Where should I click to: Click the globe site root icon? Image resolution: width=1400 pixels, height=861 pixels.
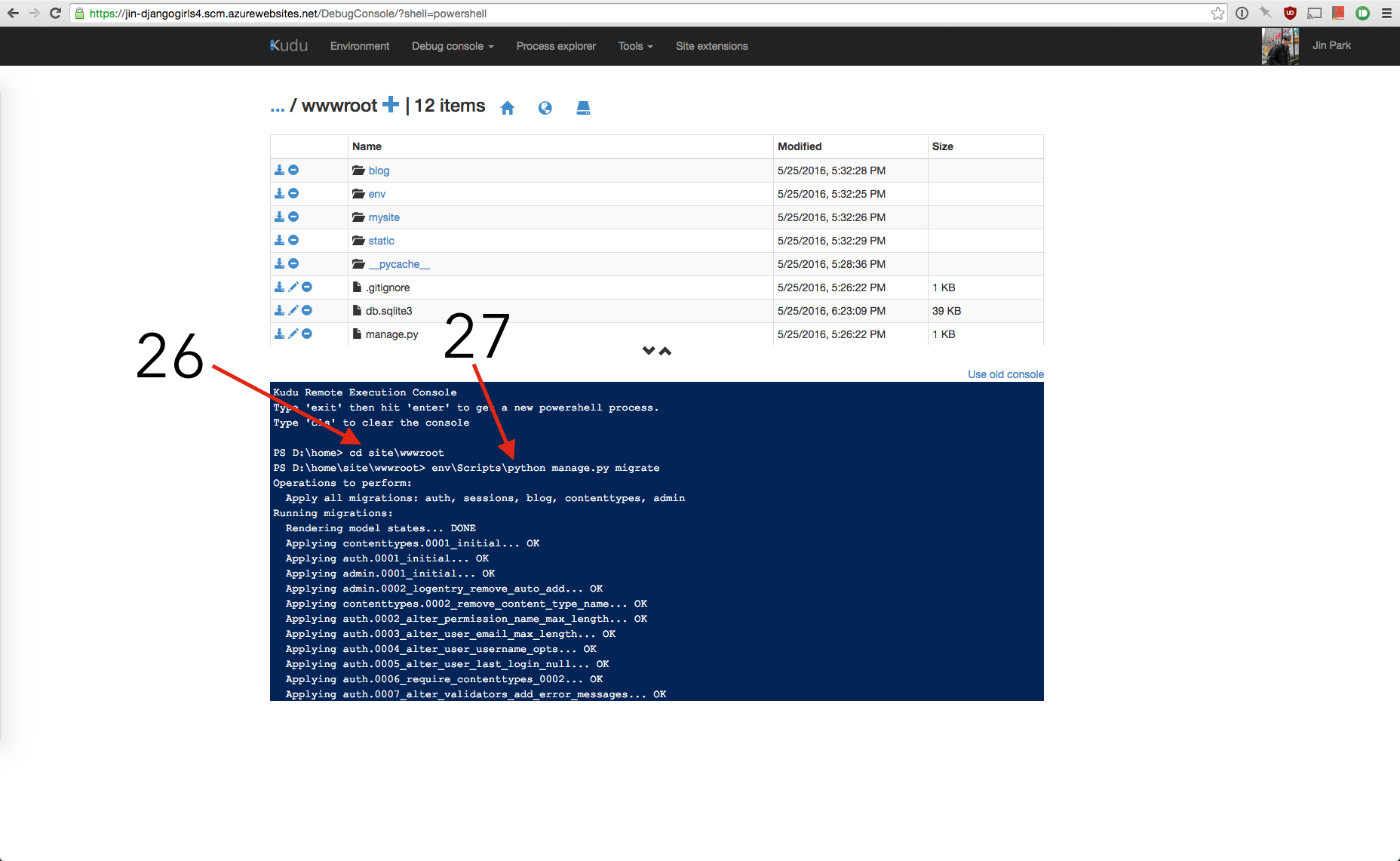point(545,108)
